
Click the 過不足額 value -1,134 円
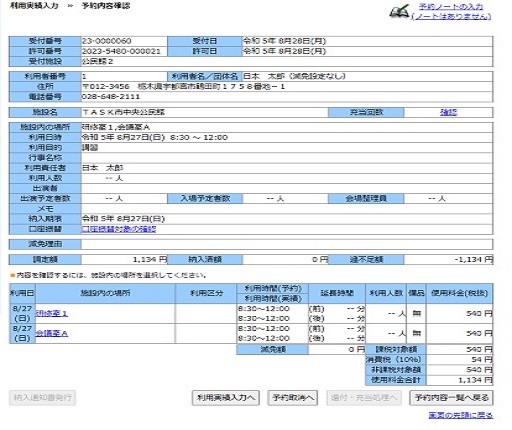point(473,259)
